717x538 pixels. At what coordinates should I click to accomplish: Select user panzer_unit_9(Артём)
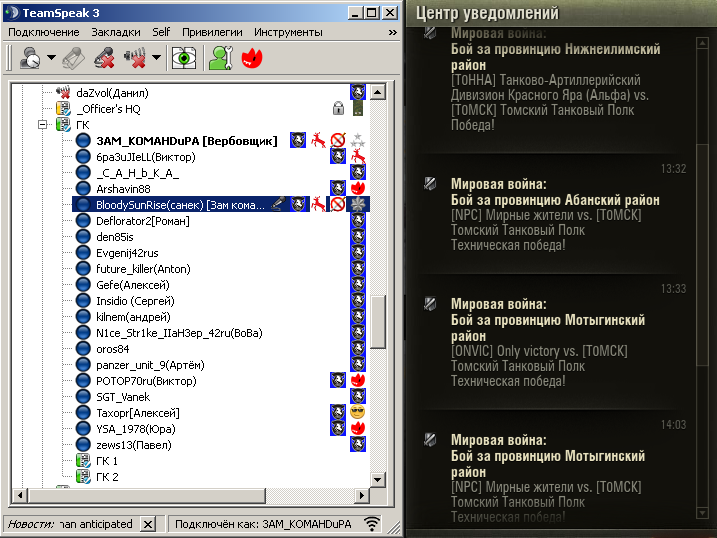(150, 365)
